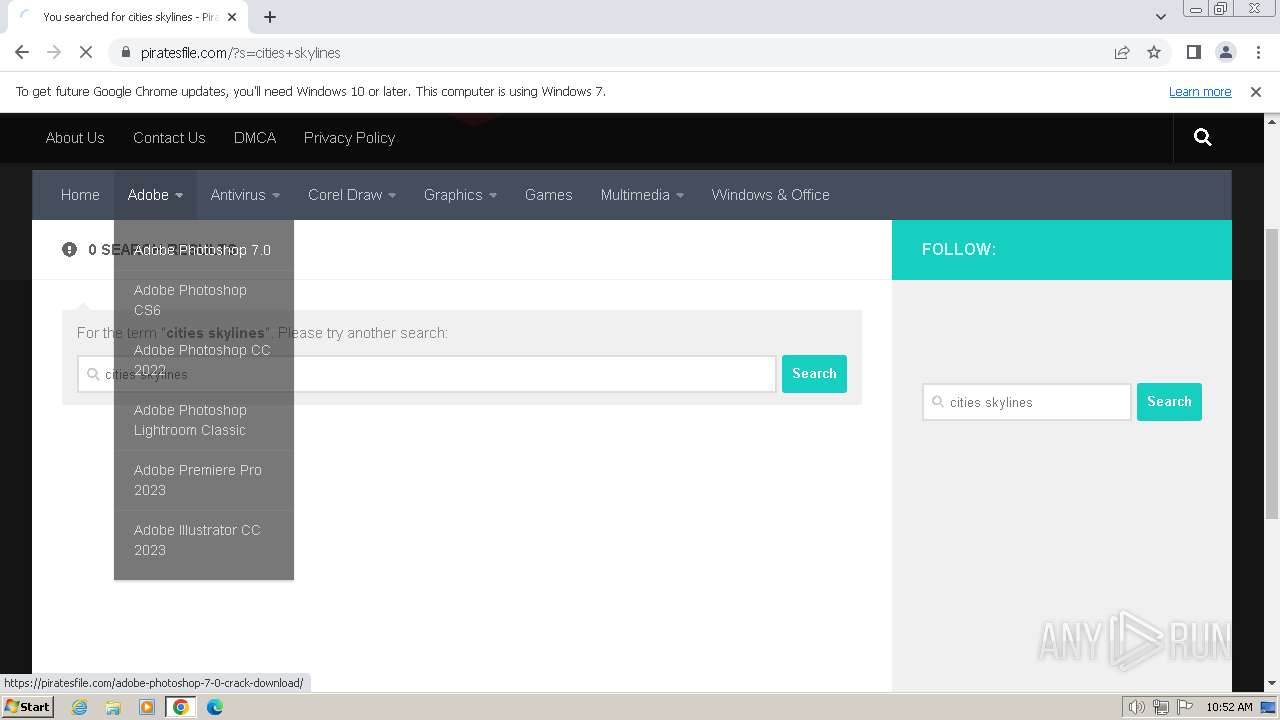Viewport: 1280px width, 720px height.
Task: Click the browser address bar
Action: pos(620,52)
